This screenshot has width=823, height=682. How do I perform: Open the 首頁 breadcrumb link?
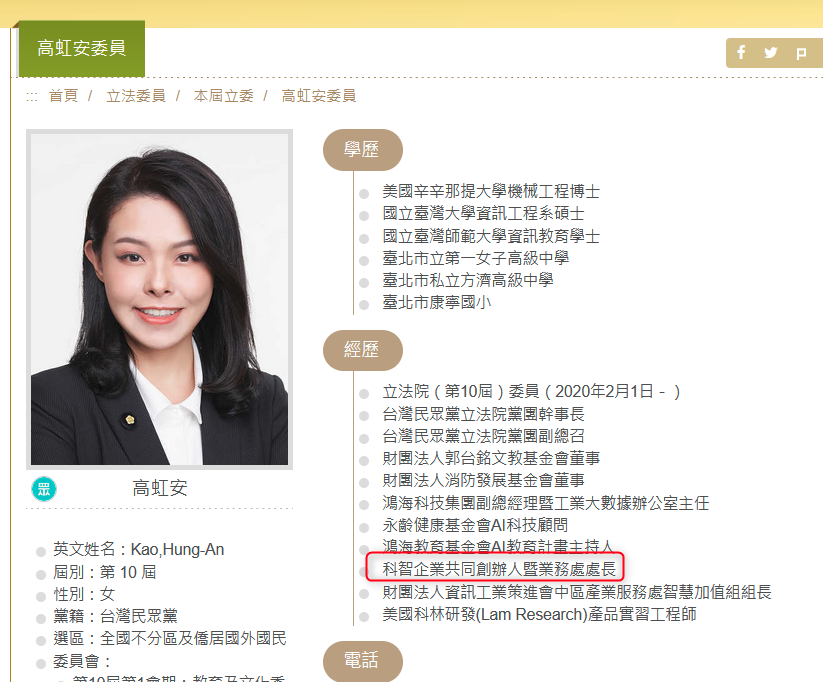(64, 96)
